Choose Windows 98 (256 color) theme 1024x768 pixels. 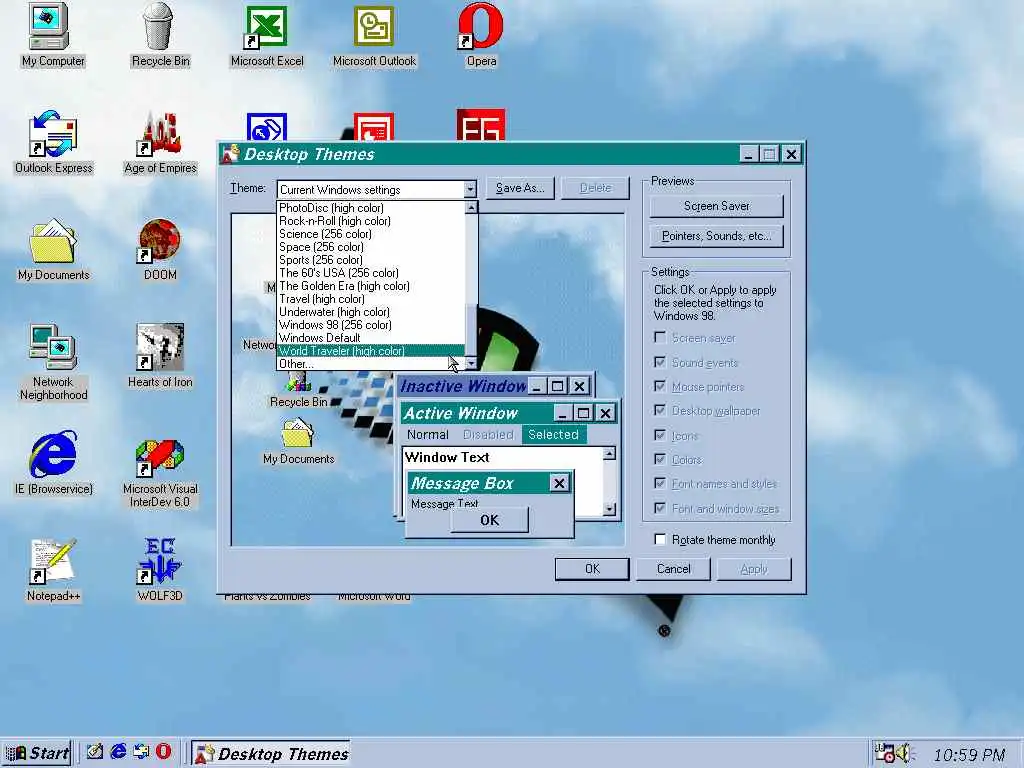click(x=370, y=325)
